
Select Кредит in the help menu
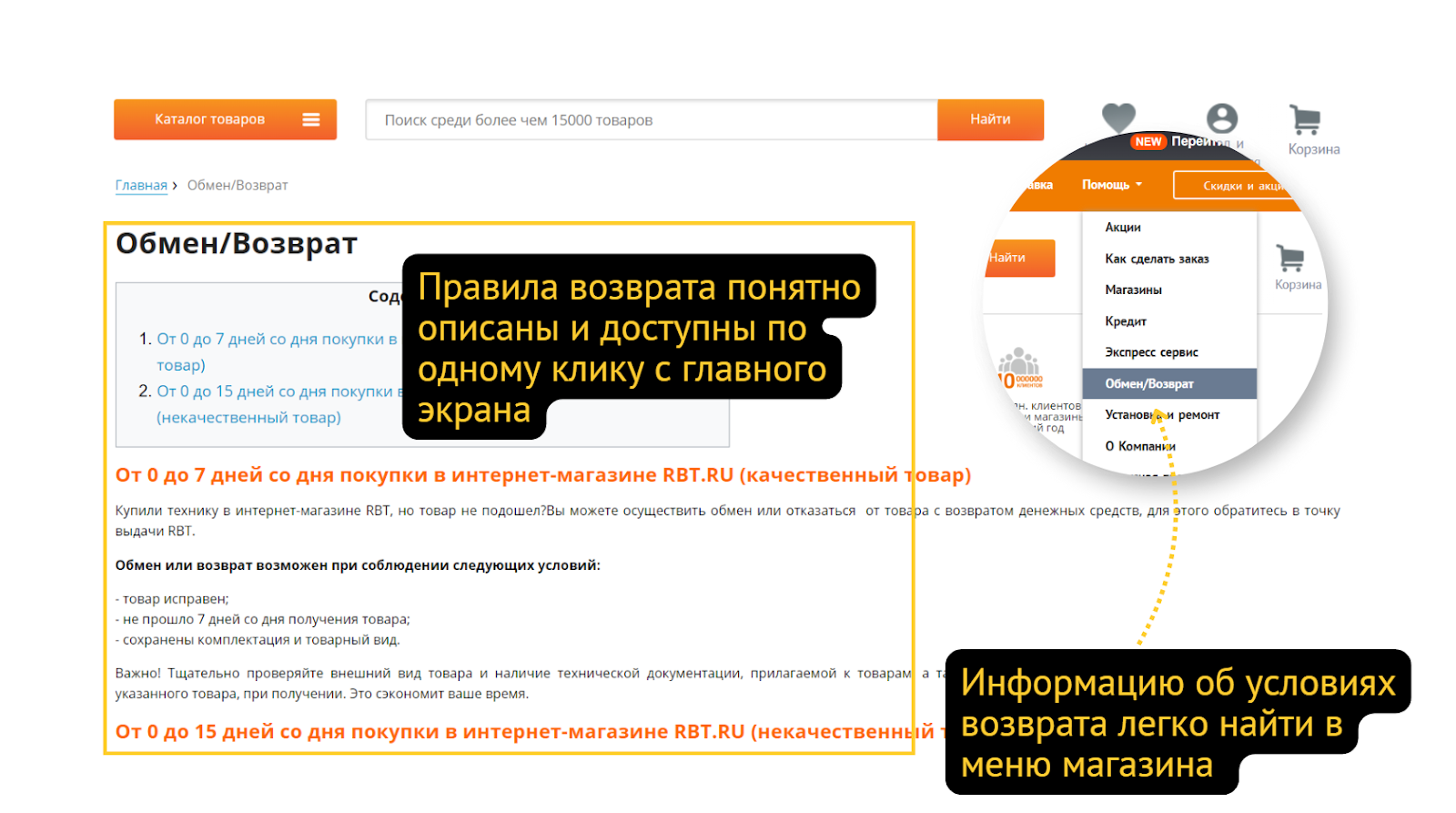pyautogui.click(x=1126, y=321)
